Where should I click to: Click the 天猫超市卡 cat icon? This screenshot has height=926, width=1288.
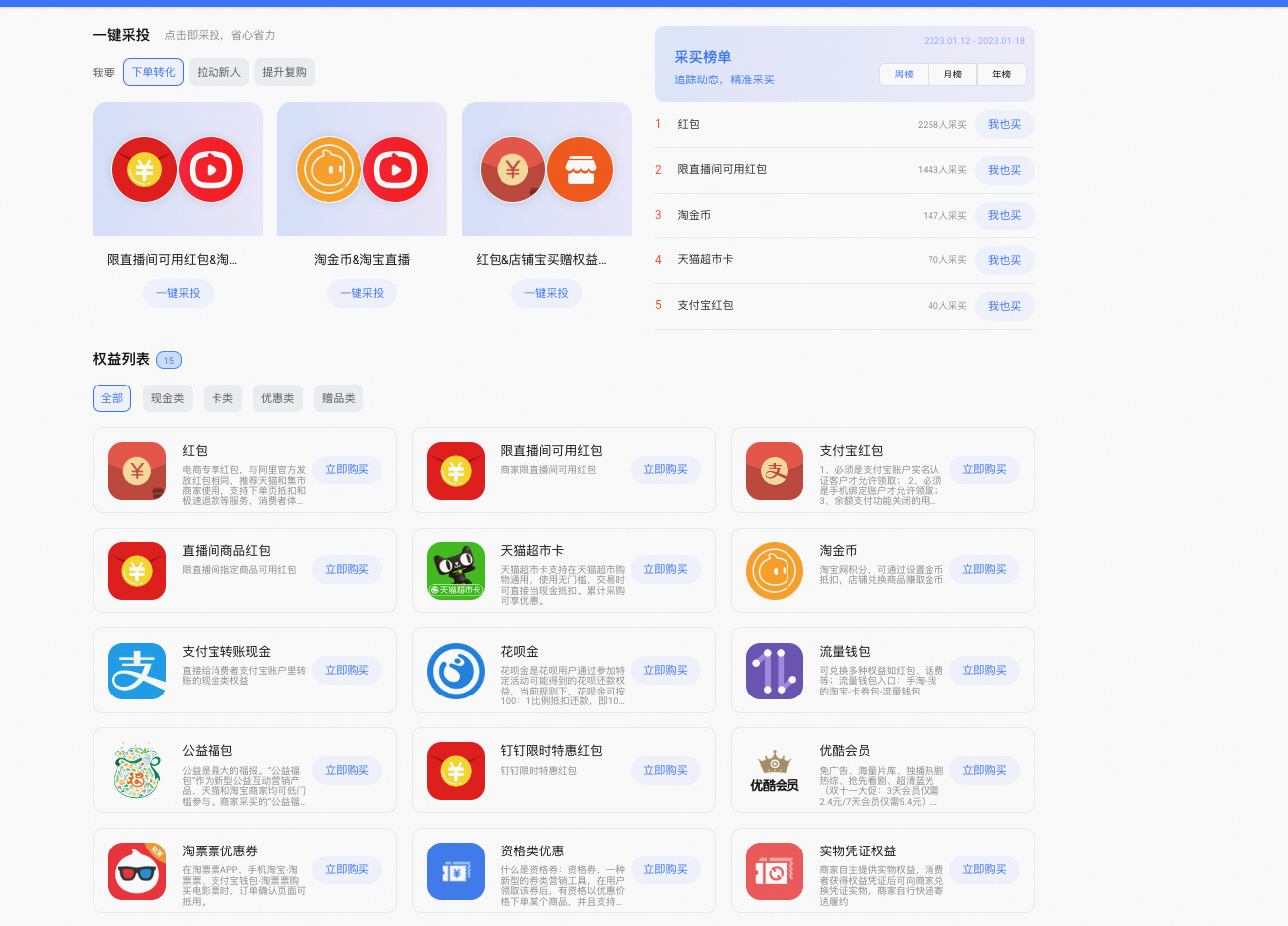[456, 571]
